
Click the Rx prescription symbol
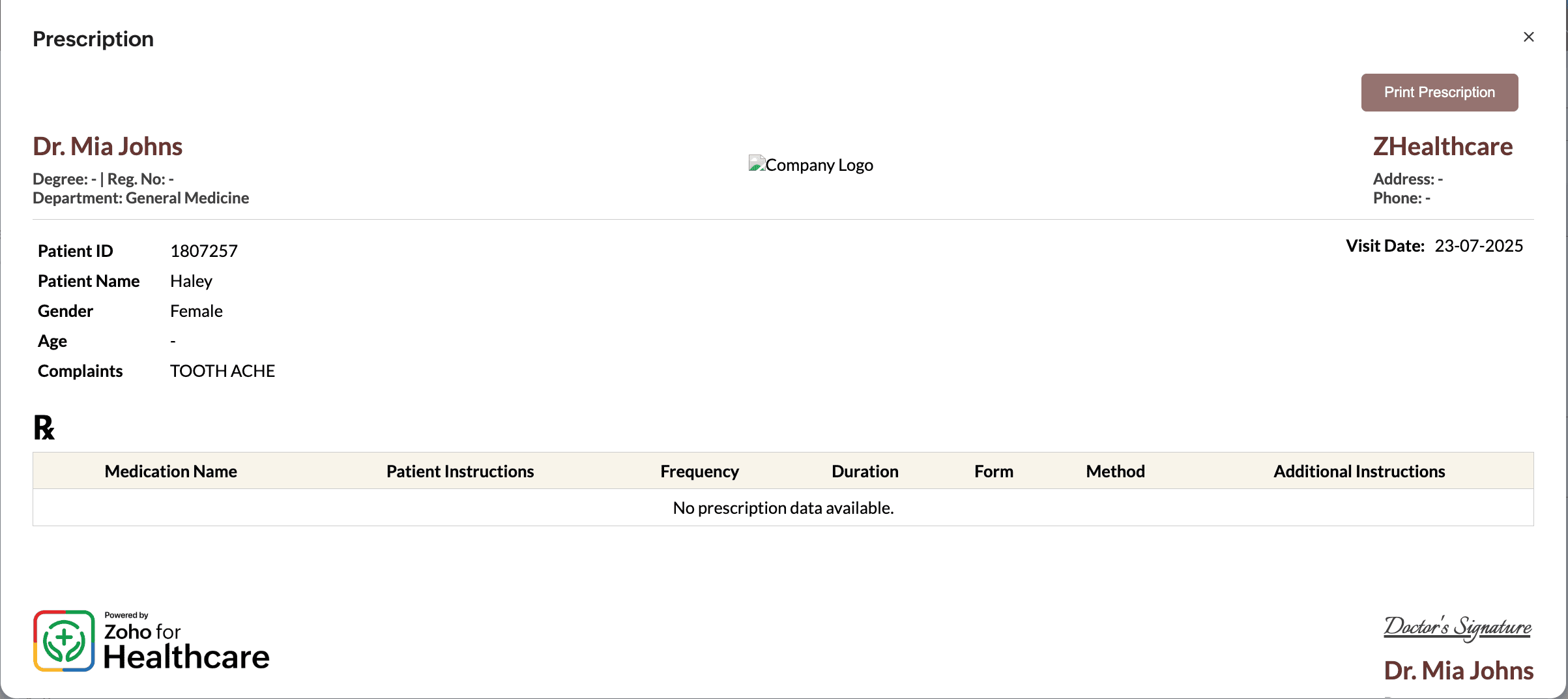44,428
